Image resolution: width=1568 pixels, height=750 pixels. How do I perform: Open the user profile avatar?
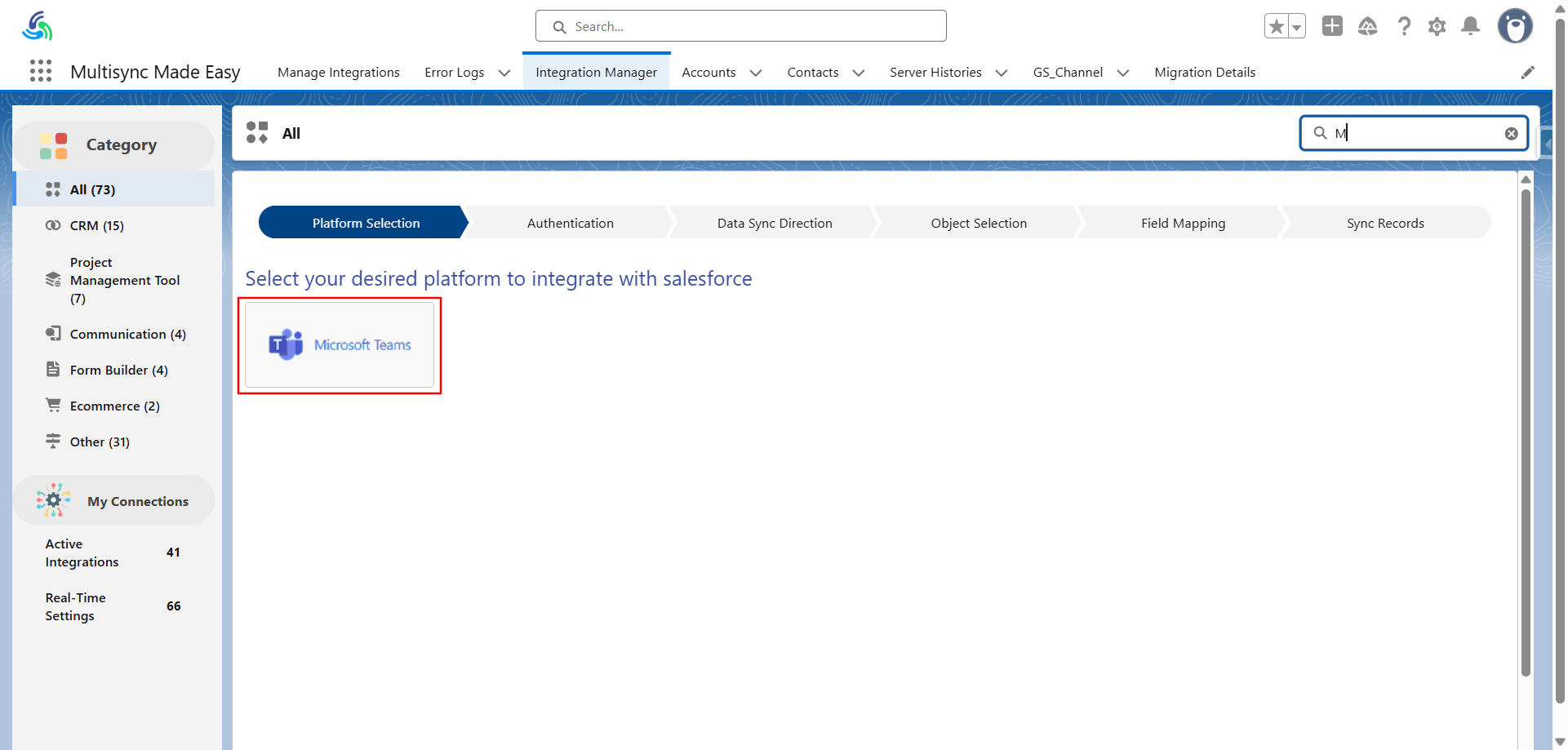1515,26
